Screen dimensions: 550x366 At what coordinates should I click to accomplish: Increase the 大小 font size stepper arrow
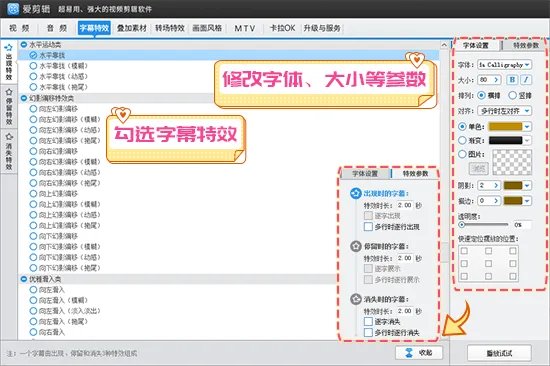[x=496, y=80]
